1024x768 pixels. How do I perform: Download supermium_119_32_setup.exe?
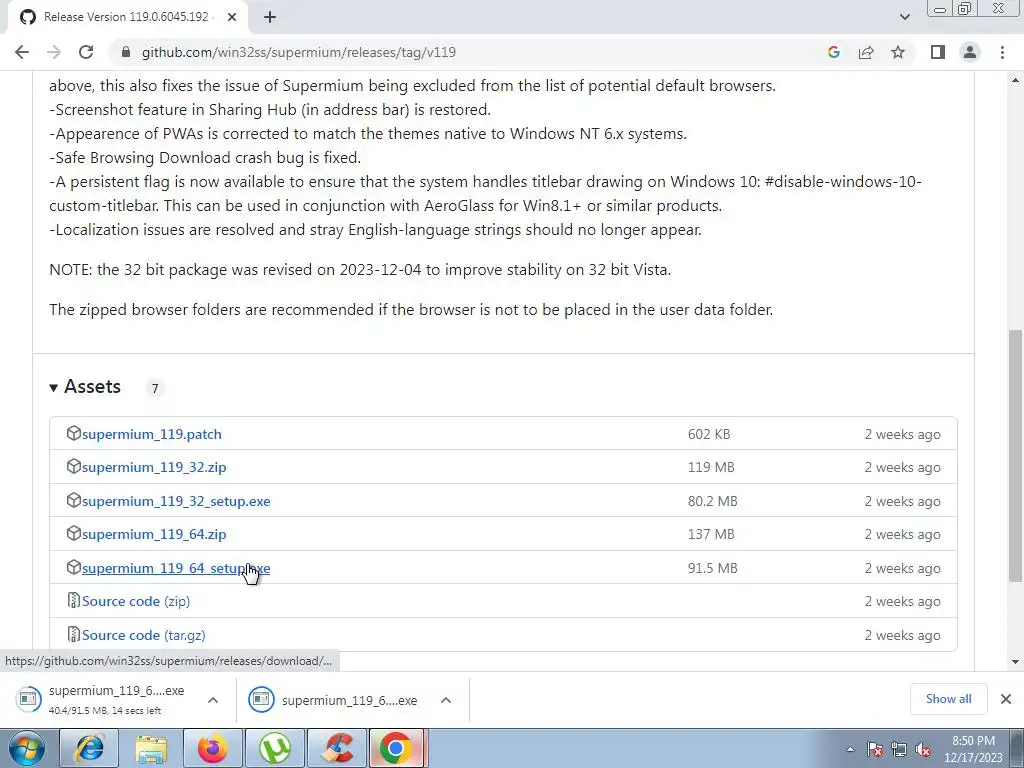pyautogui.click(x=176, y=502)
